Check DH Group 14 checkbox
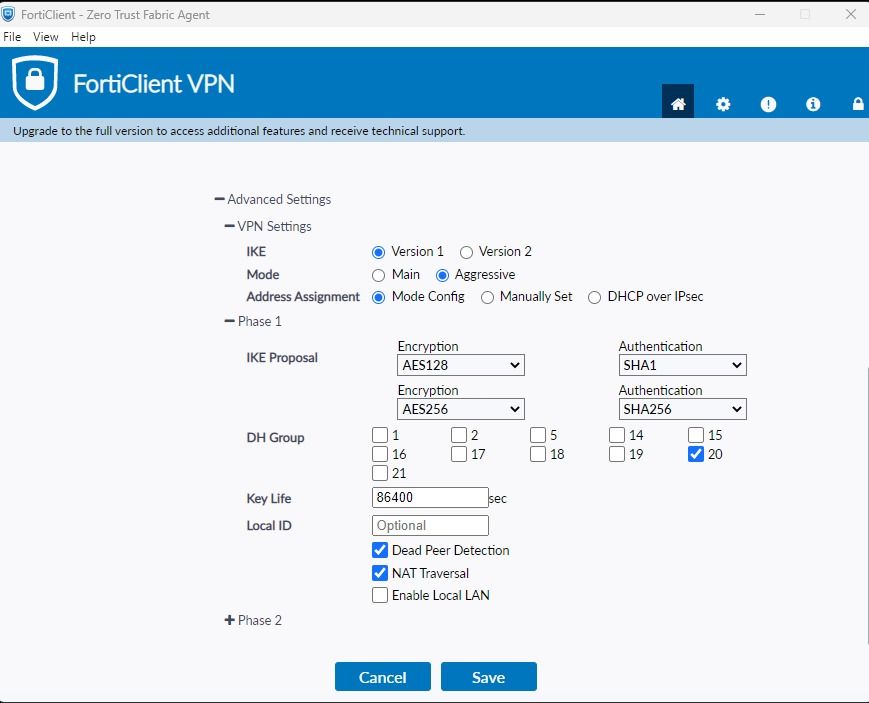Screen dimensions: 869x703 pos(617,435)
